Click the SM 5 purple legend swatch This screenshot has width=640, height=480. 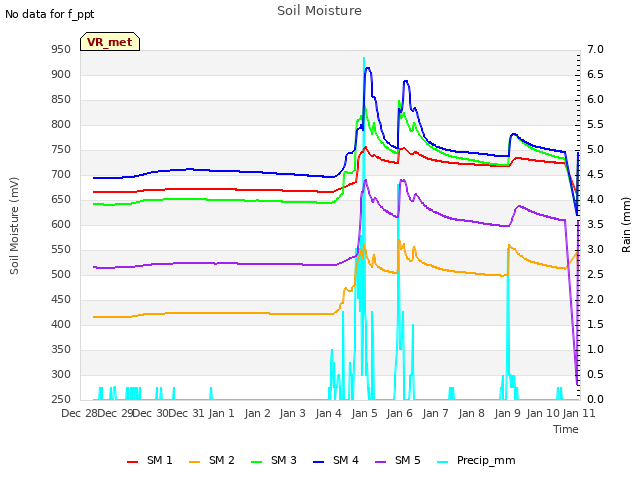pyautogui.click(x=380, y=462)
